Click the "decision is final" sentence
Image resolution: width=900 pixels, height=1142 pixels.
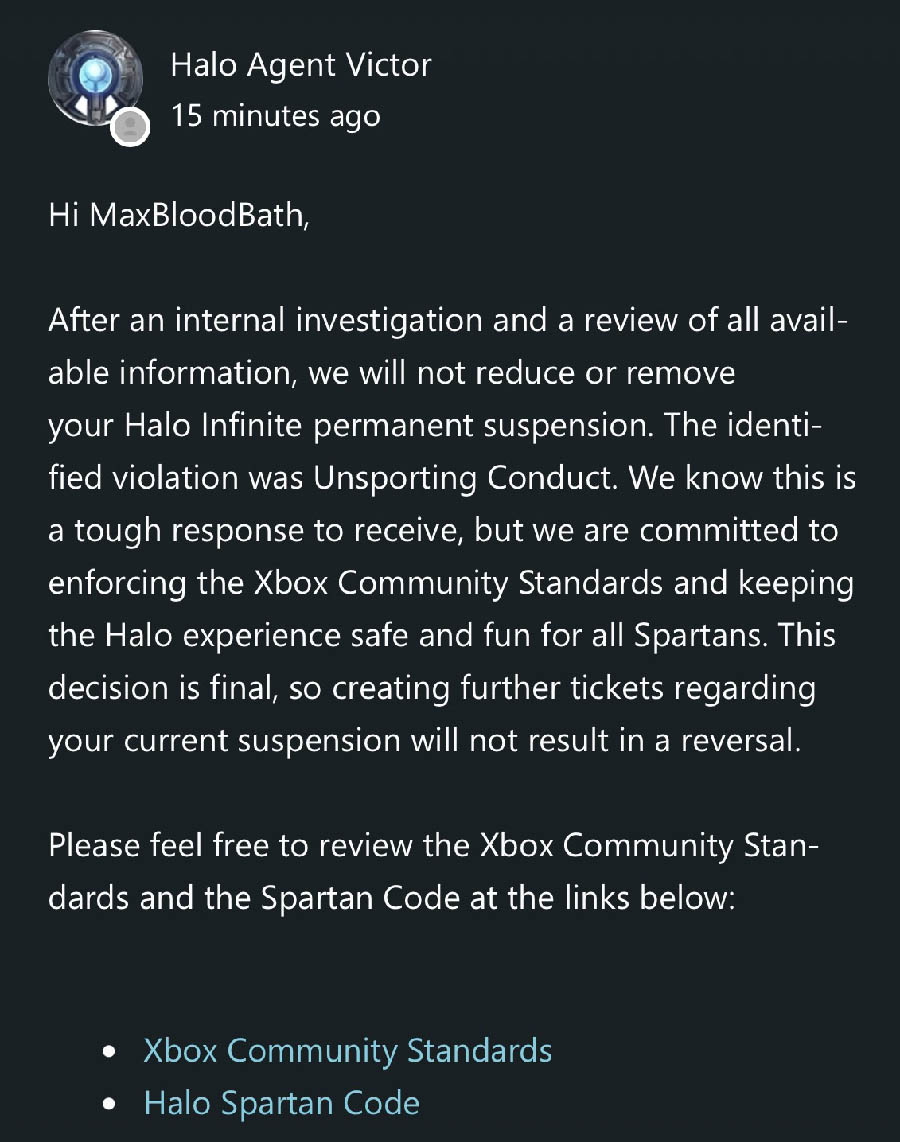187,688
